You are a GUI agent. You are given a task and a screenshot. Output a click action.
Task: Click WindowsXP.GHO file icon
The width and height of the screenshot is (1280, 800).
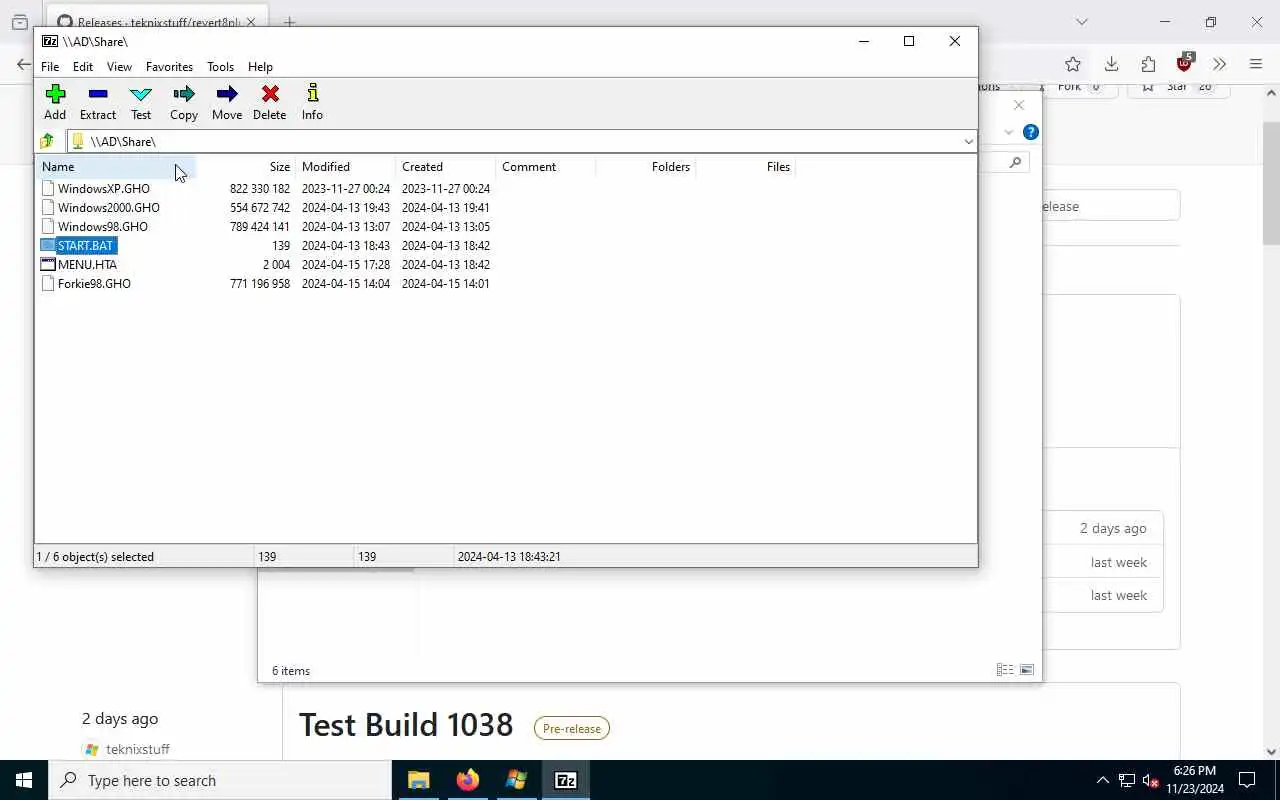coord(48,188)
